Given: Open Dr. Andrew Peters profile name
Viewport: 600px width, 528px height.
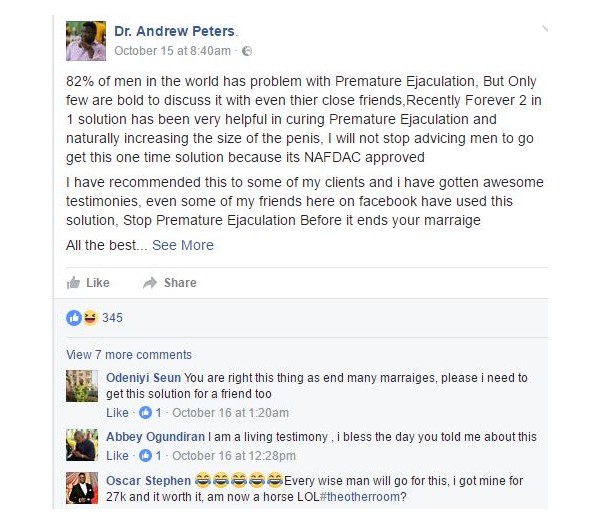Looking at the screenshot, I should coord(174,31).
